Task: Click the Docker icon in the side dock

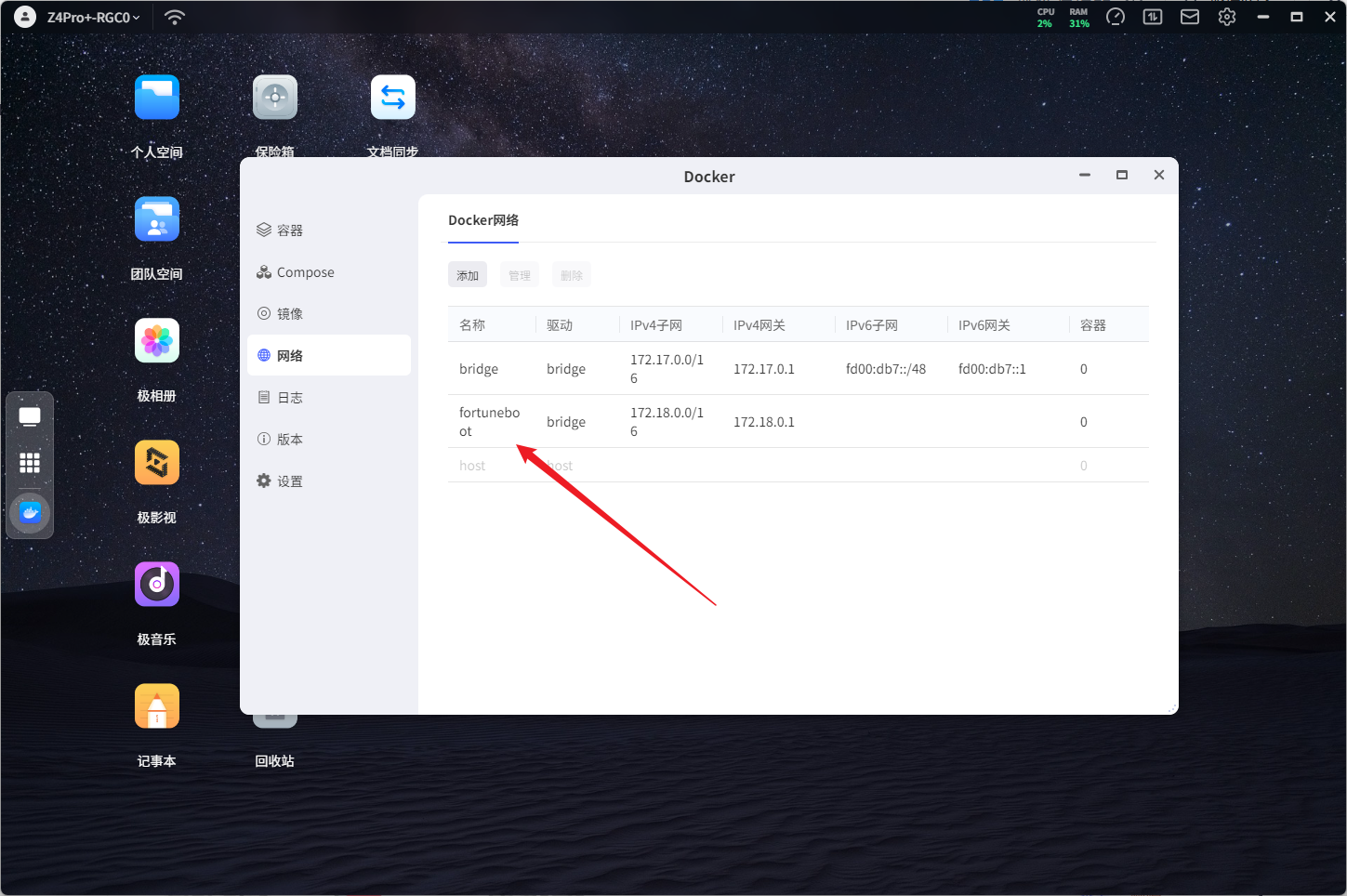Action: point(30,512)
